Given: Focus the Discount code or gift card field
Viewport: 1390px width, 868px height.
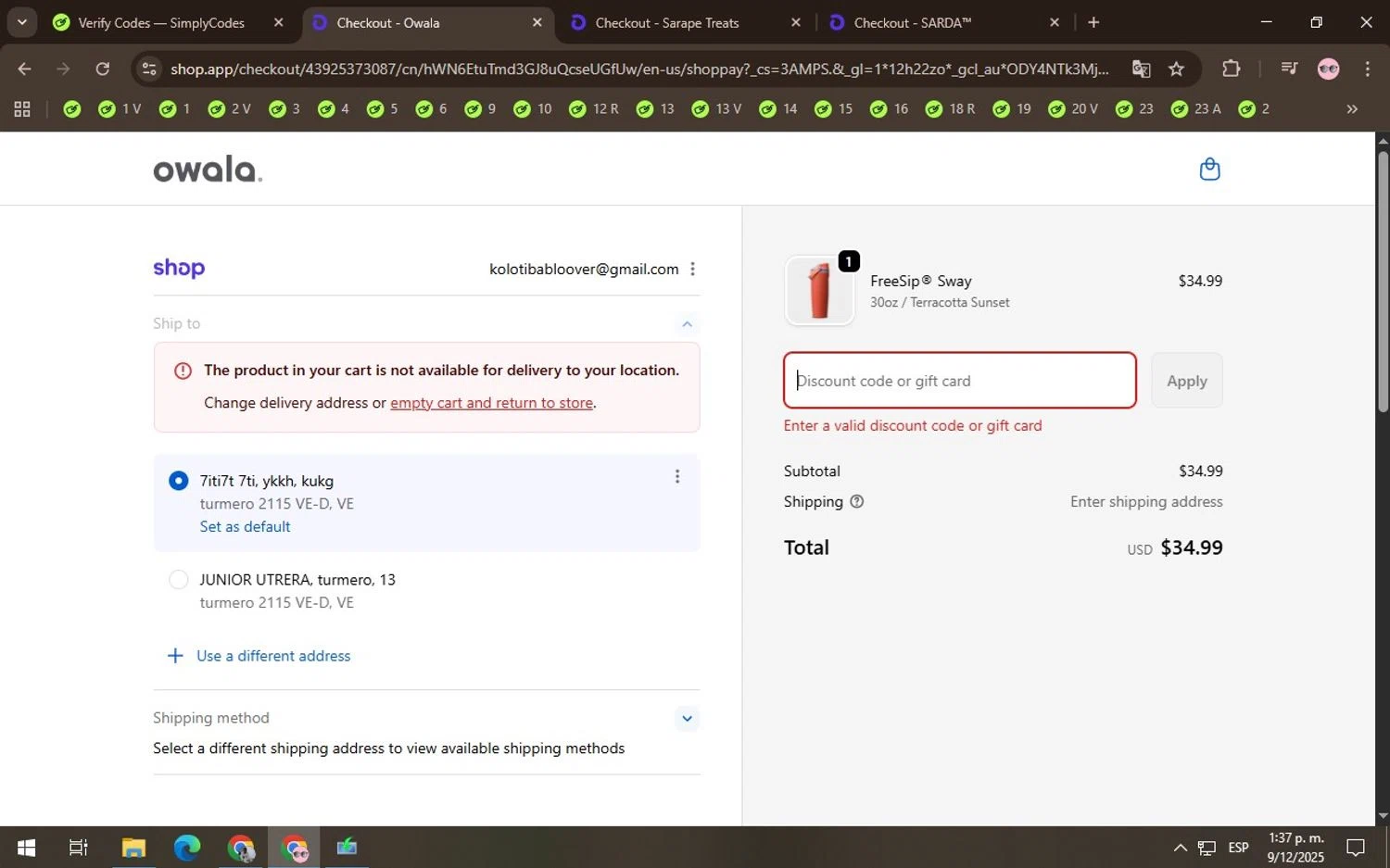Looking at the screenshot, I should tap(959, 381).
